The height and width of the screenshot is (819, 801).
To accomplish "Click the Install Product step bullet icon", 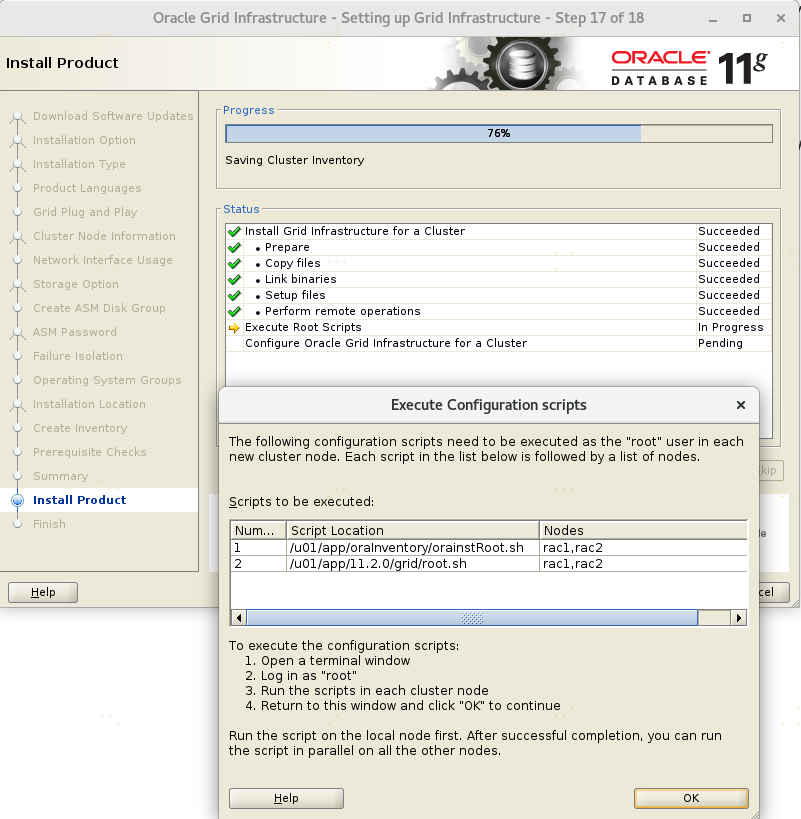I will [x=17, y=500].
